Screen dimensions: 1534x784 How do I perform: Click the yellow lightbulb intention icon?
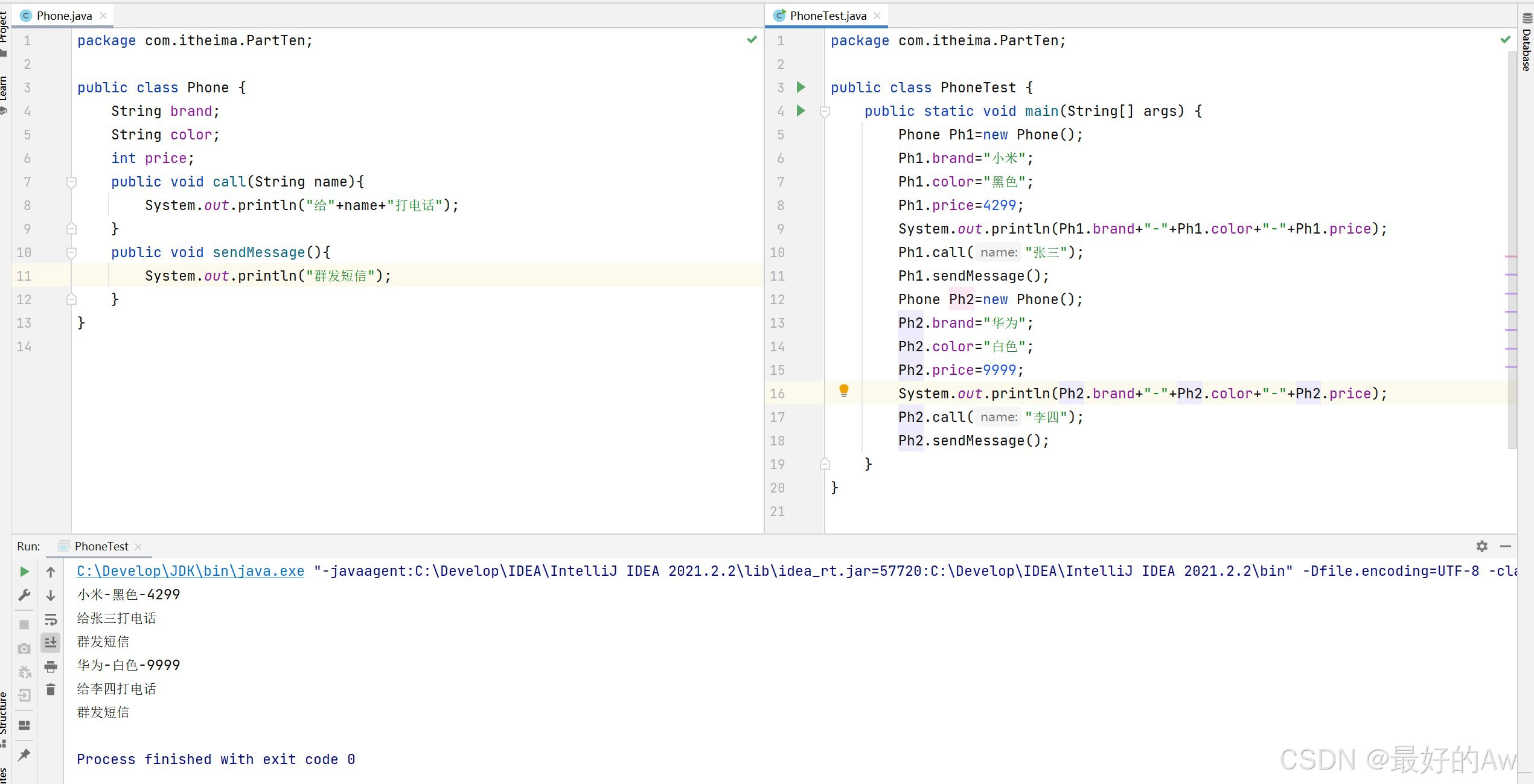click(x=843, y=390)
